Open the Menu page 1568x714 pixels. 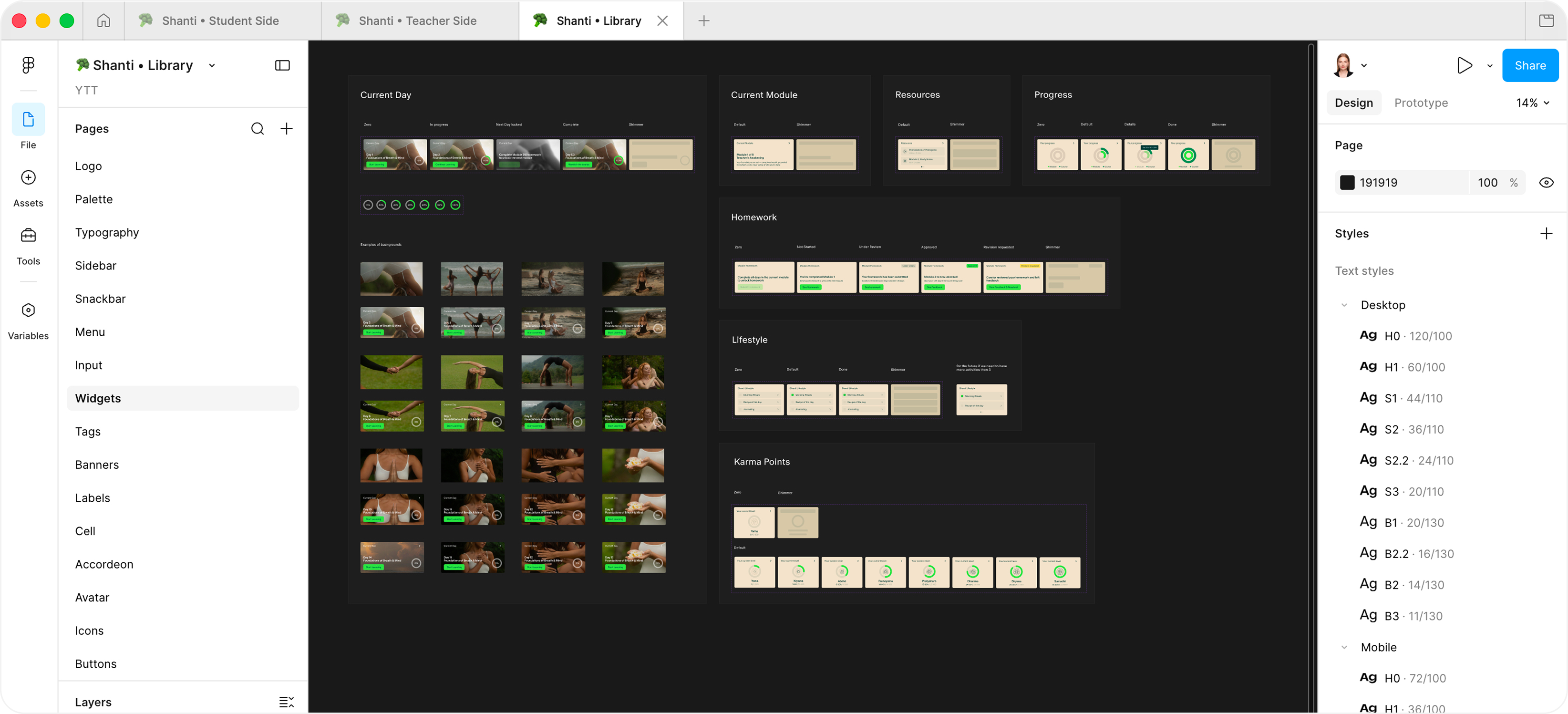(x=183, y=332)
